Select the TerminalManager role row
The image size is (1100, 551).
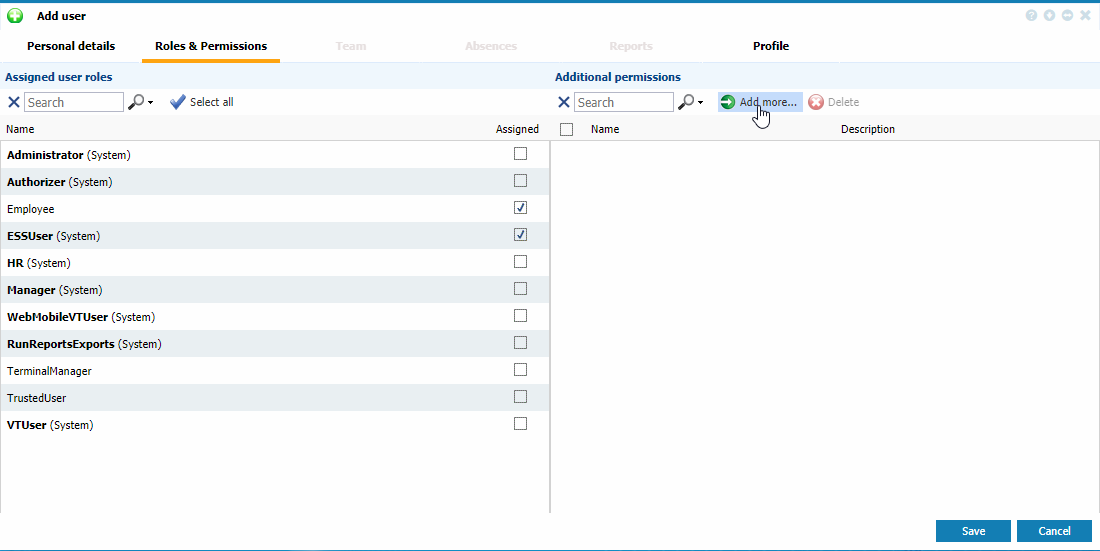[x=50, y=371]
